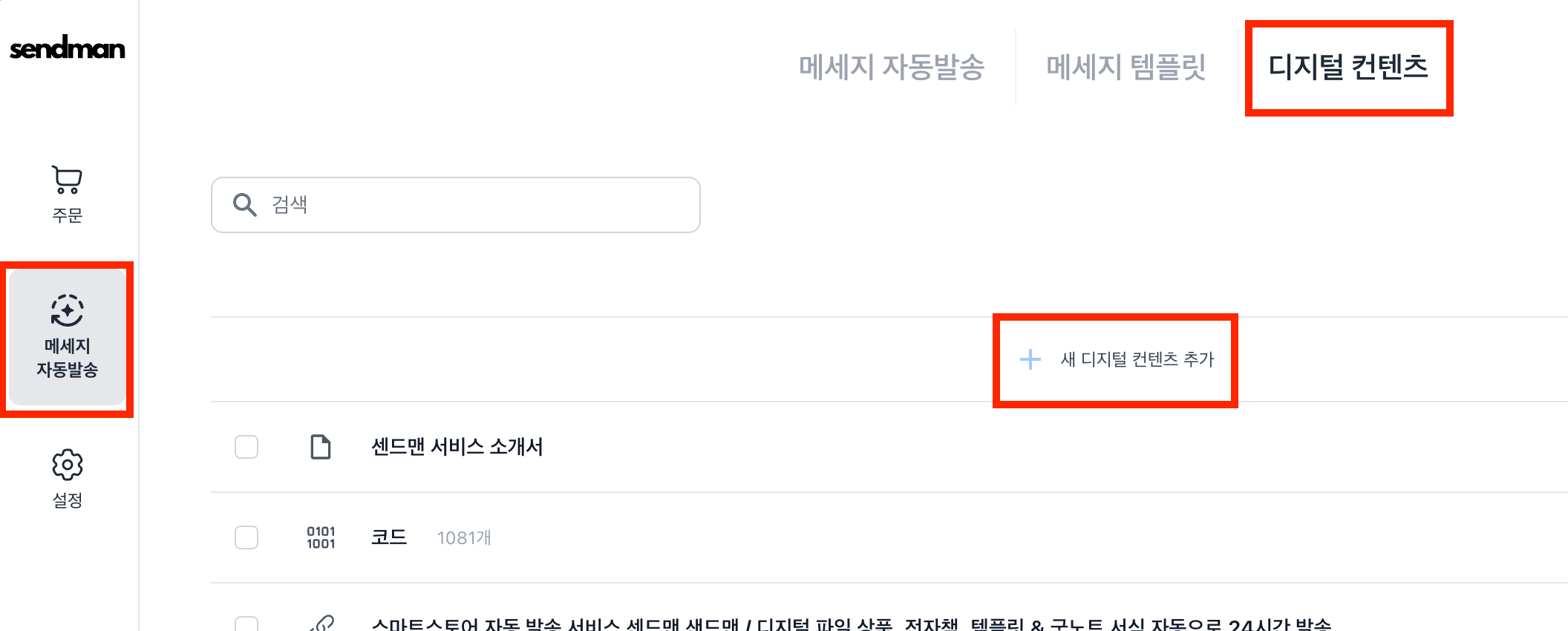Switch to the 메세지 자동발송 top tab
The height and width of the screenshot is (631, 1568).
pos(891,67)
